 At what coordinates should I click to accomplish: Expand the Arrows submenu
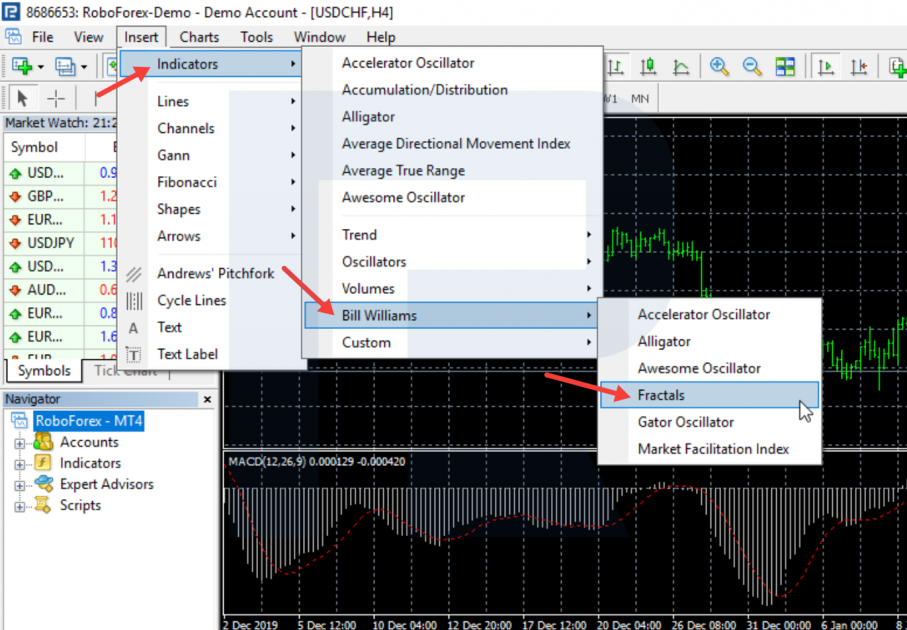[211, 236]
